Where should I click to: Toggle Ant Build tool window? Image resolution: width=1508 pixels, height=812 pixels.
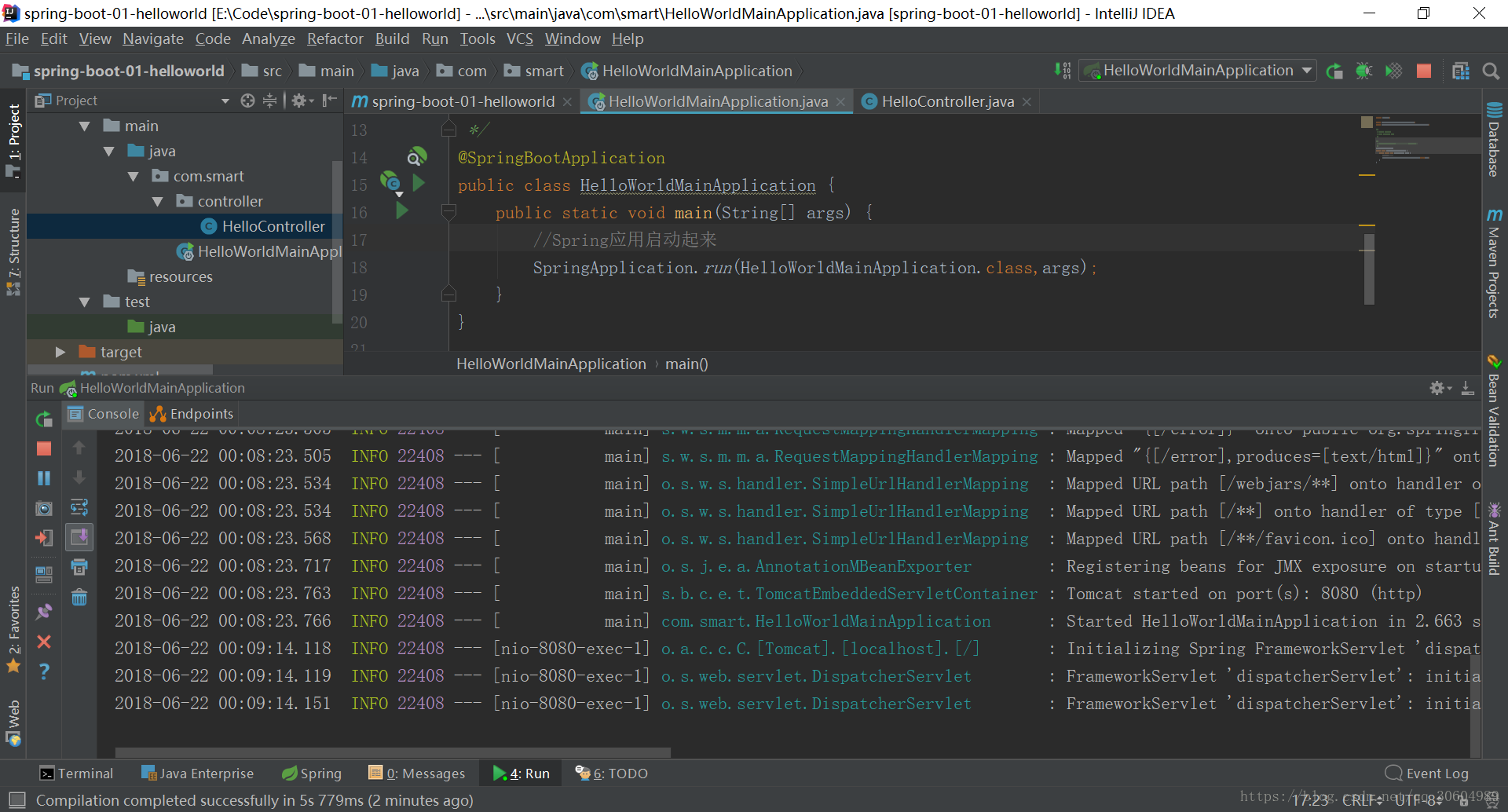coord(1494,540)
